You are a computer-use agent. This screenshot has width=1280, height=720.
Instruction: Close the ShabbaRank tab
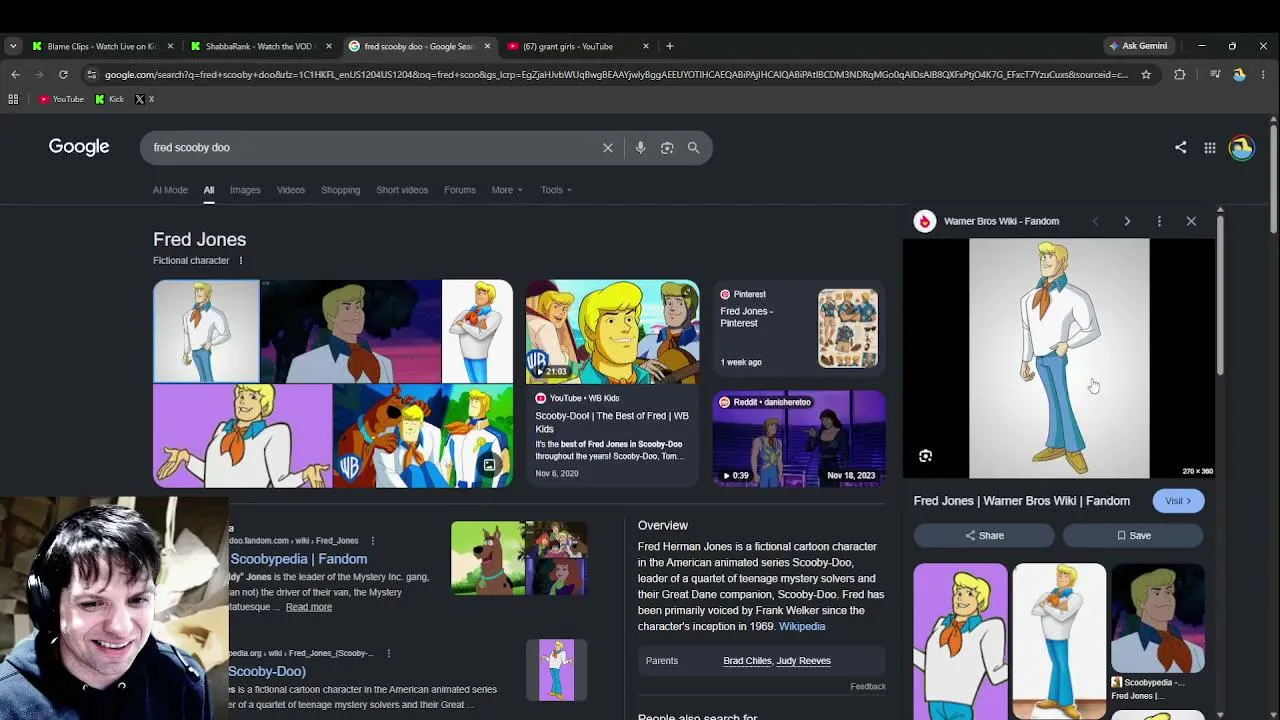[329, 46]
